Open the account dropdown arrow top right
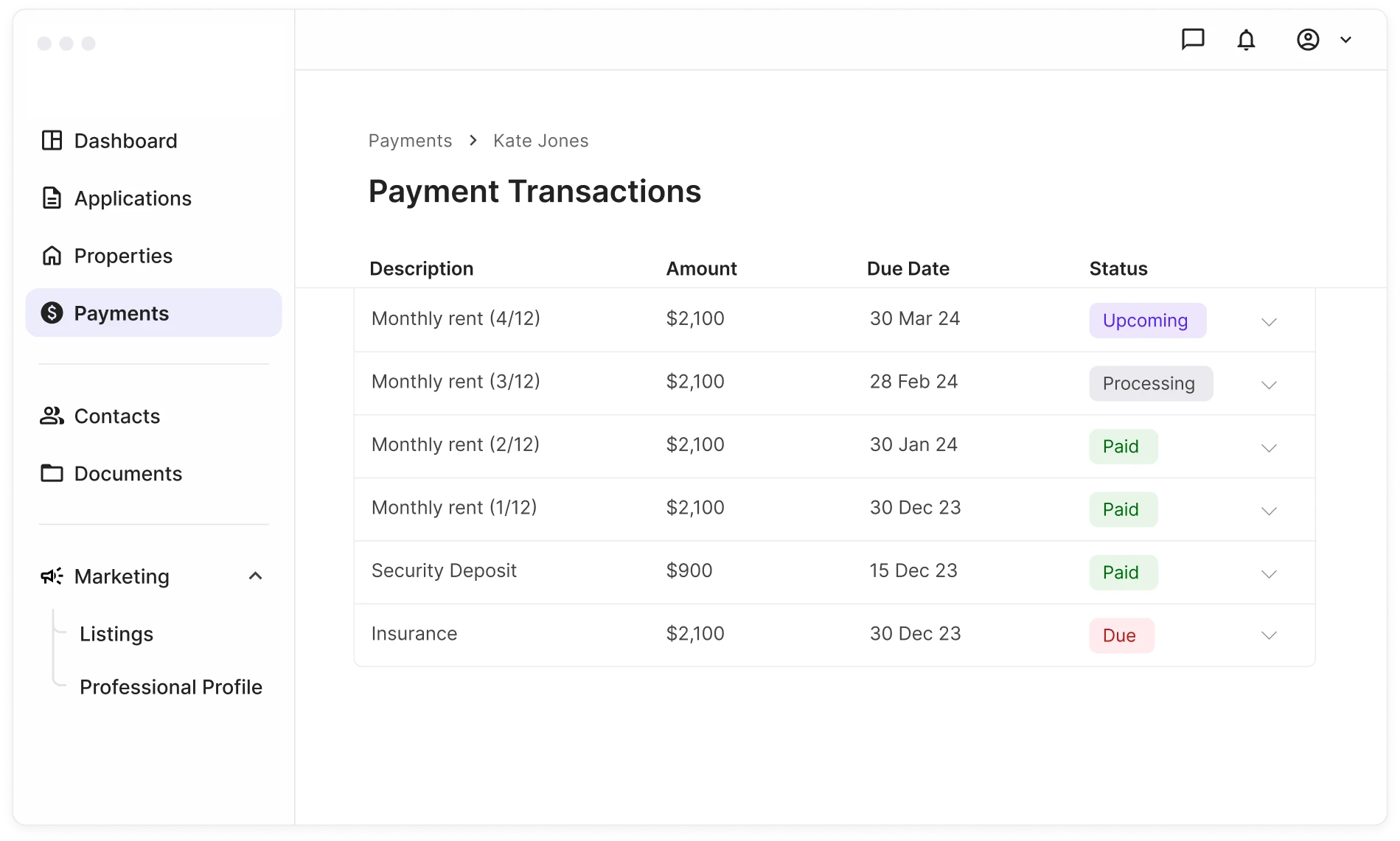1400x841 pixels. tap(1346, 39)
